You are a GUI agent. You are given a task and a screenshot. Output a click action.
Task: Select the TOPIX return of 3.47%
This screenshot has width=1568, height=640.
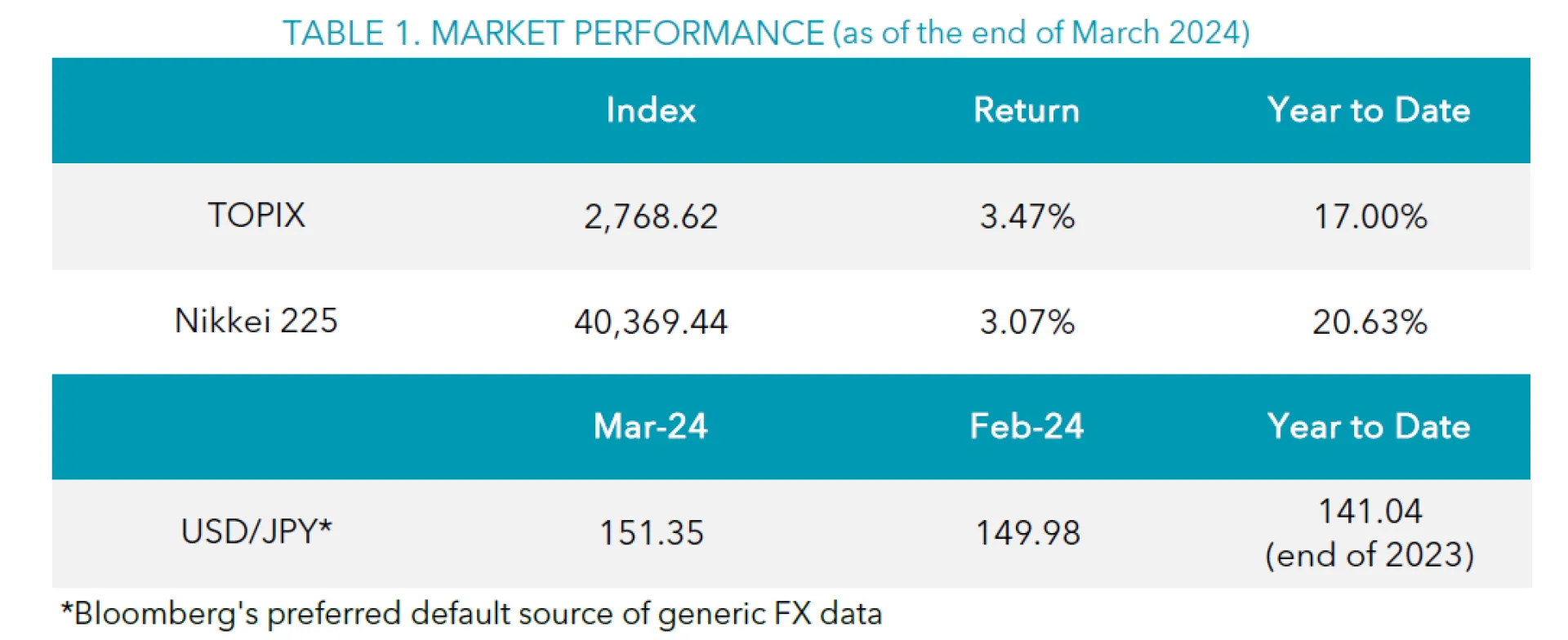click(x=1027, y=217)
